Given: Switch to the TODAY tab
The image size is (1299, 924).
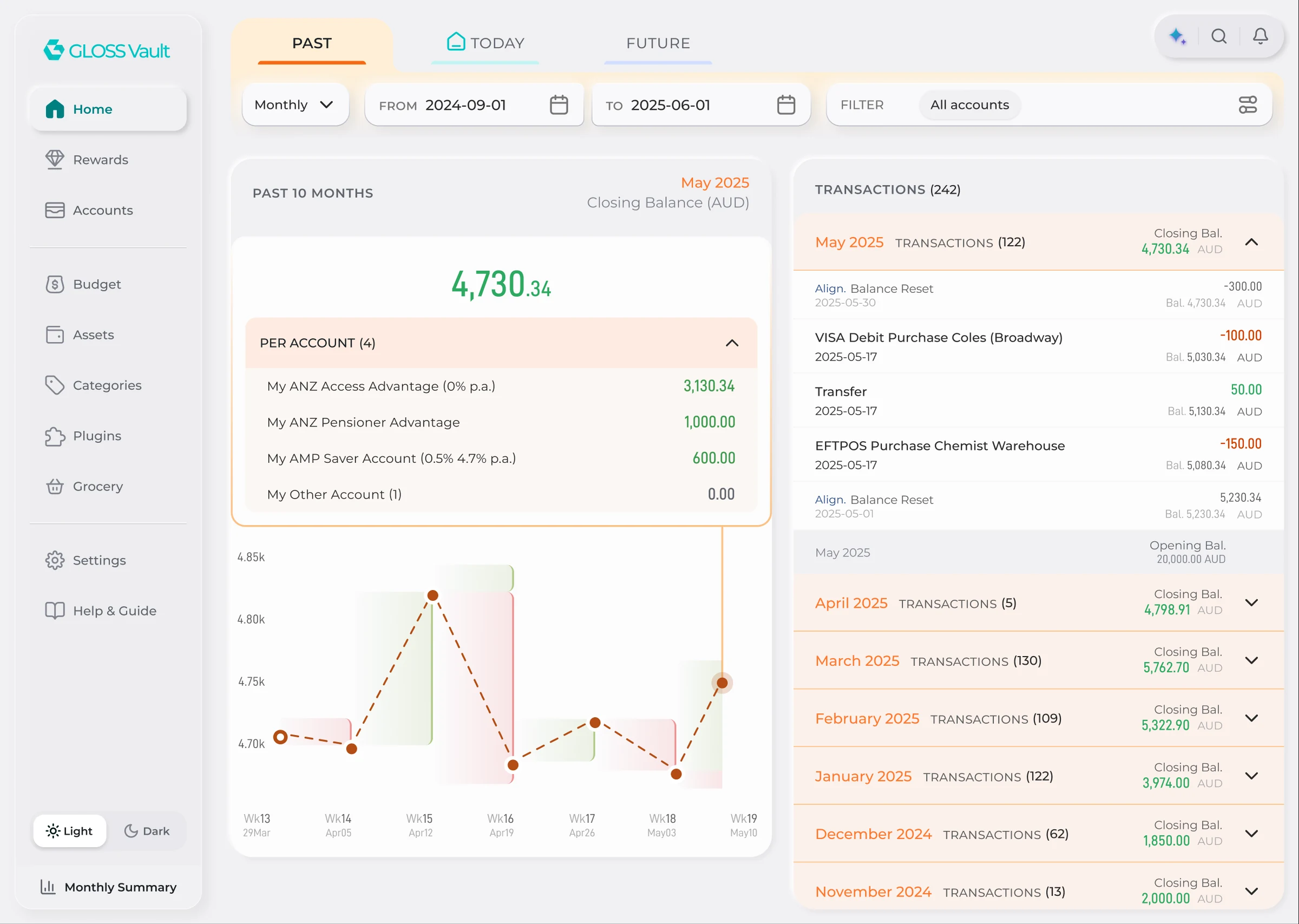Looking at the screenshot, I should 485,43.
